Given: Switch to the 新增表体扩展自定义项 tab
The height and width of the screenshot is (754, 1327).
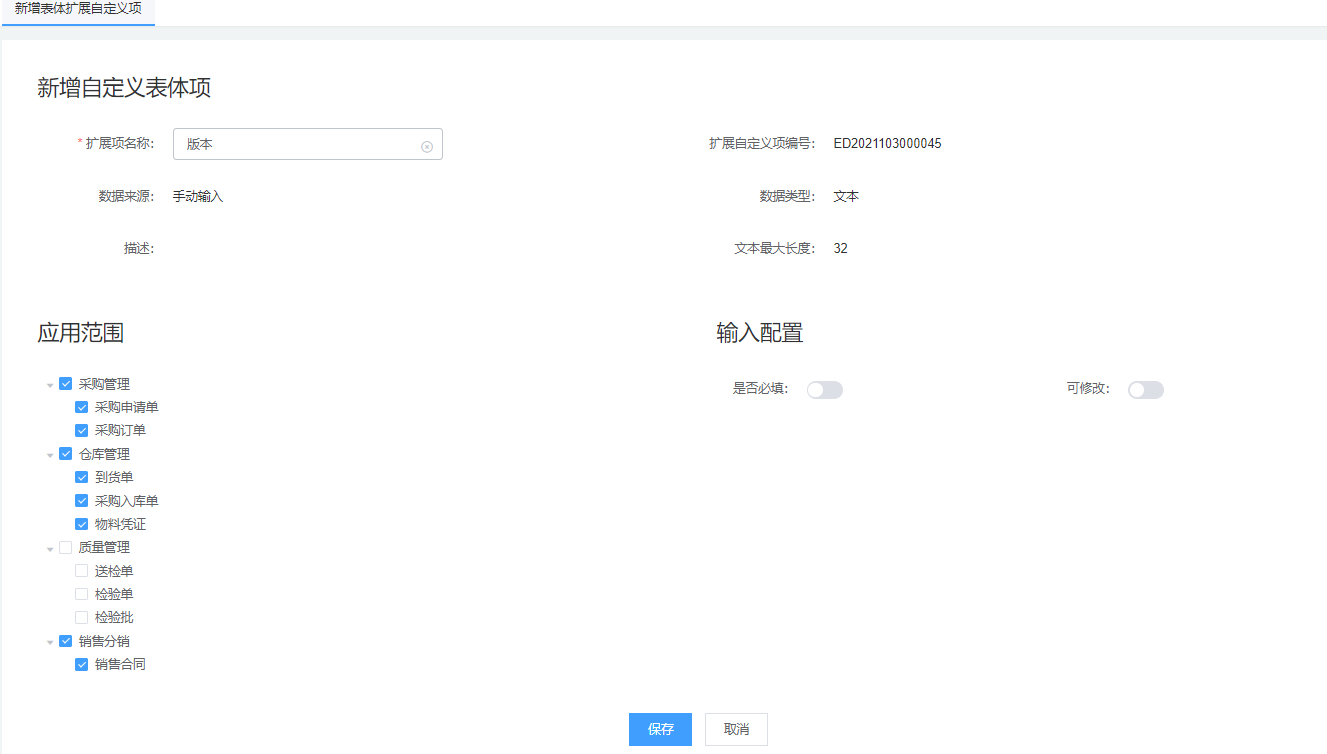Looking at the screenshot, I should point(78,9).
